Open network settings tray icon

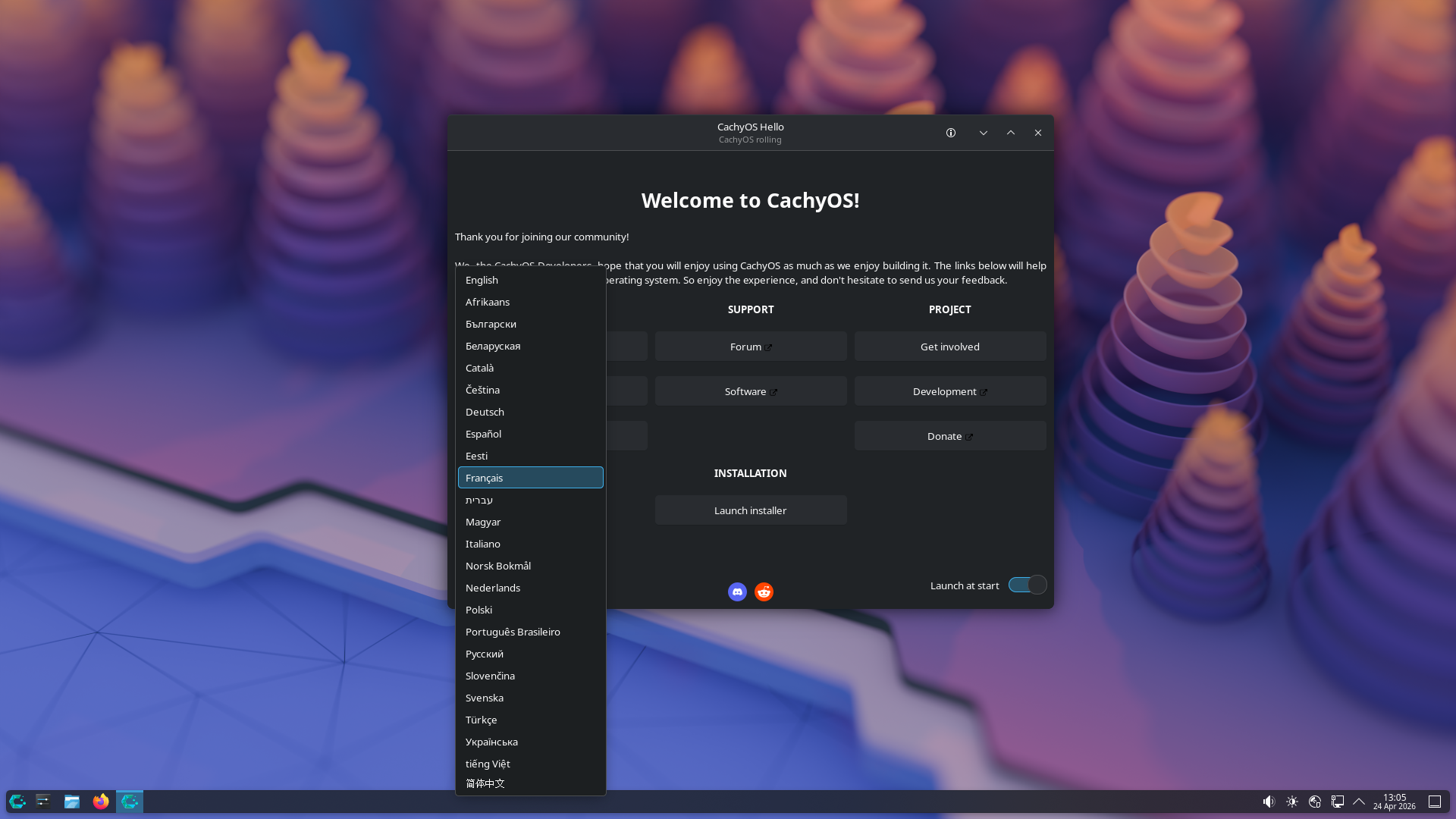[1338, 802]
